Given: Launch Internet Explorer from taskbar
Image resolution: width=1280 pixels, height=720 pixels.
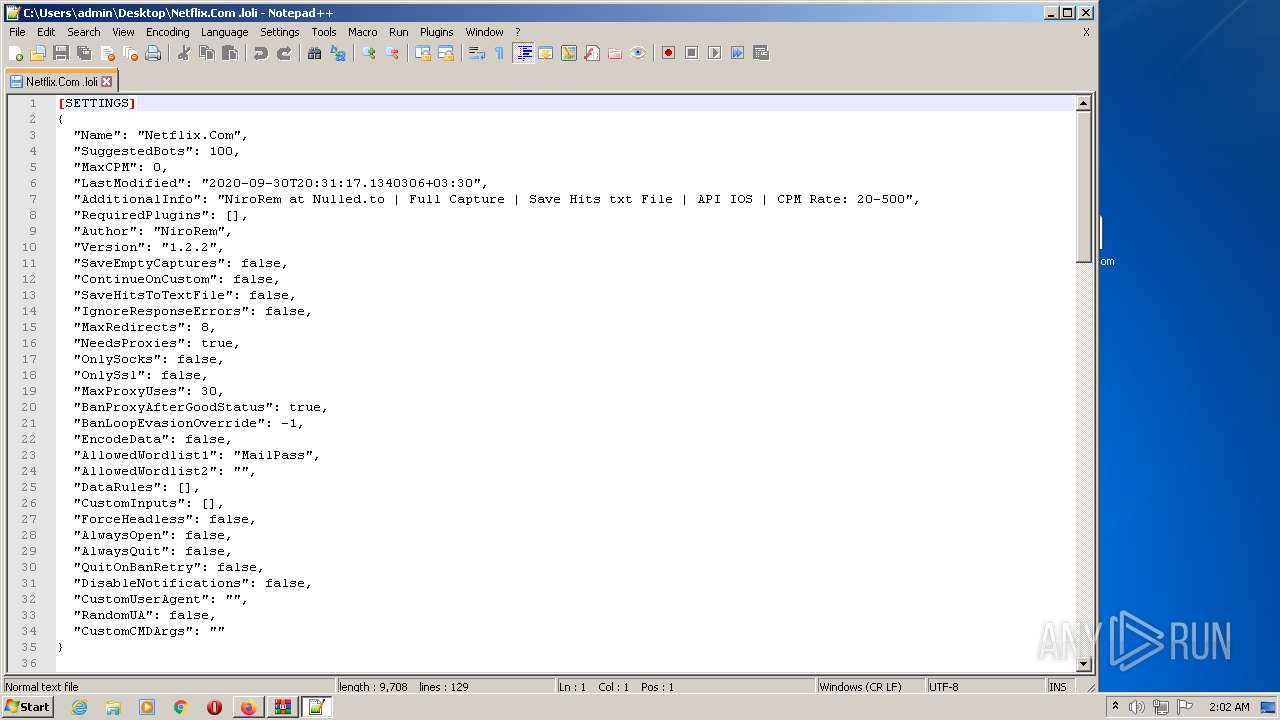Looking at the screenshot, I should (79, 707).
